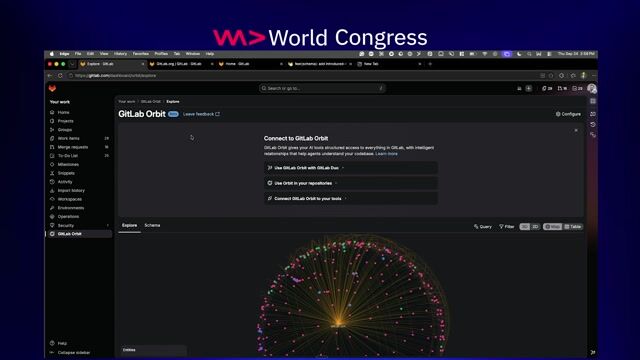Click the create new plus icon in header
This screenshot has height=360, width=640.
pyautogui.click(x=529, y=89)
